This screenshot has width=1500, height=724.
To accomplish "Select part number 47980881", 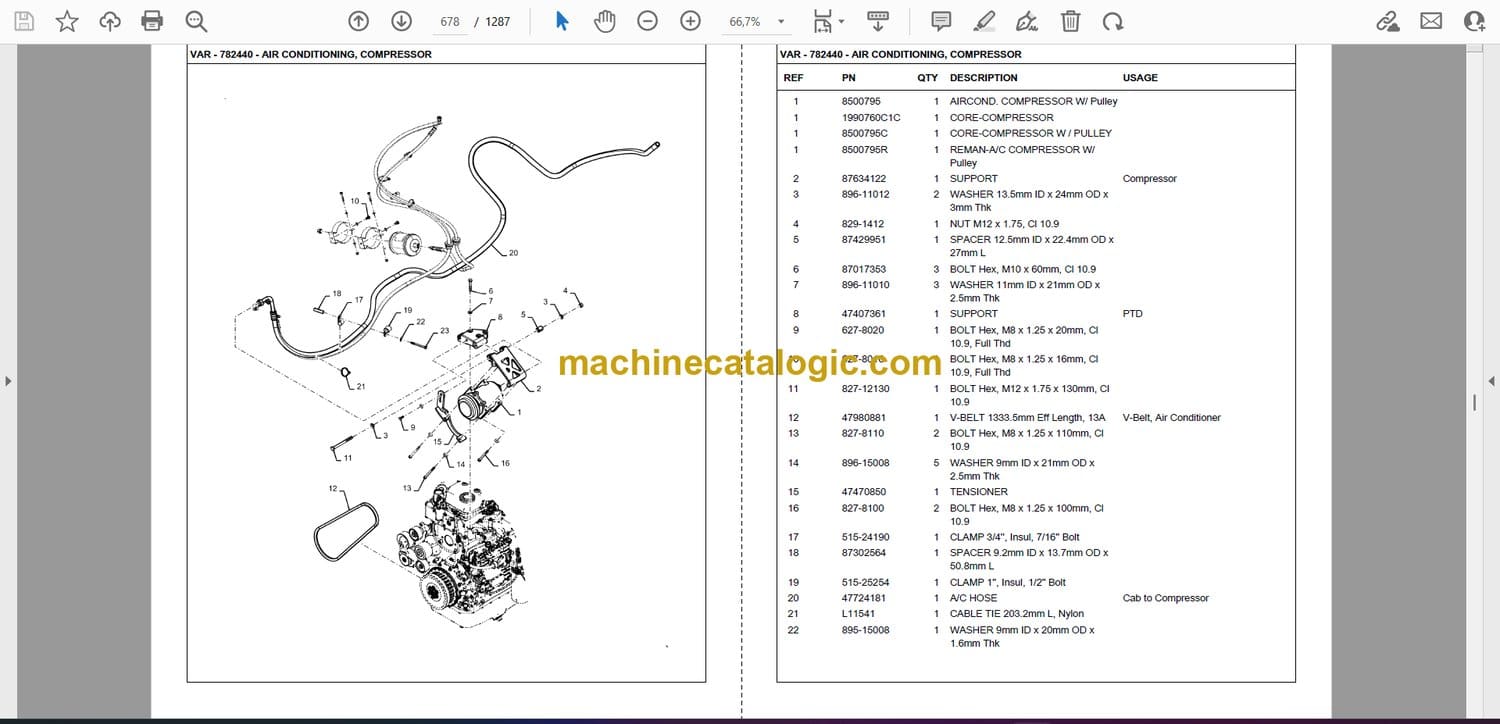I will [864, 418].
